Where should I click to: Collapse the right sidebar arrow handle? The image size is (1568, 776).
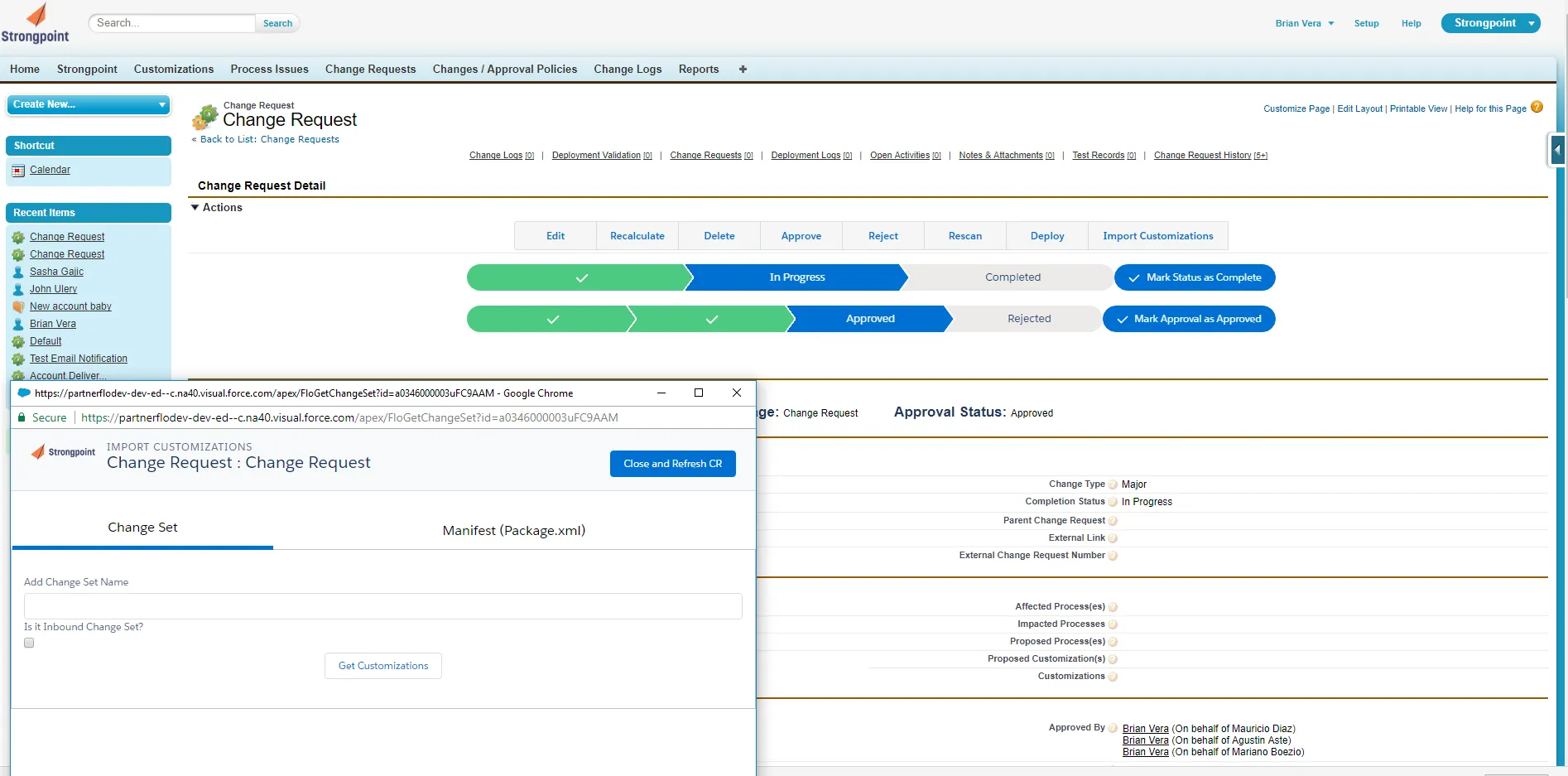pos(1557,151)
